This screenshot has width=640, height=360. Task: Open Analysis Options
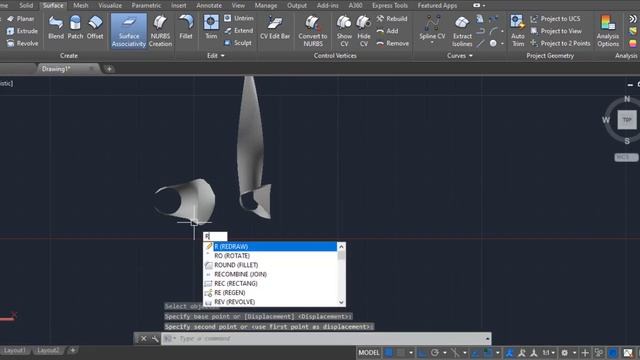[x=608, y=31]
